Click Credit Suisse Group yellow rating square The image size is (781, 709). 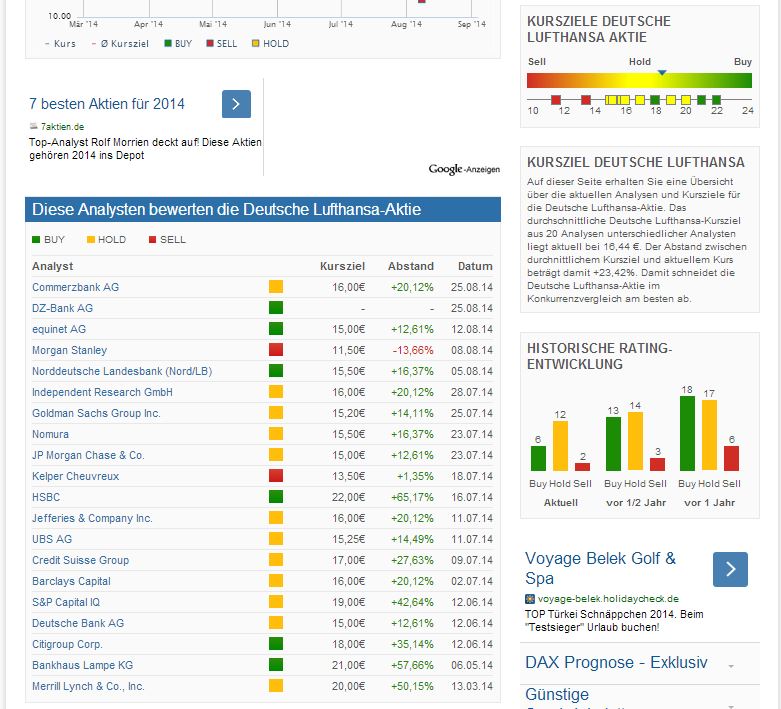tap(275, 560)
